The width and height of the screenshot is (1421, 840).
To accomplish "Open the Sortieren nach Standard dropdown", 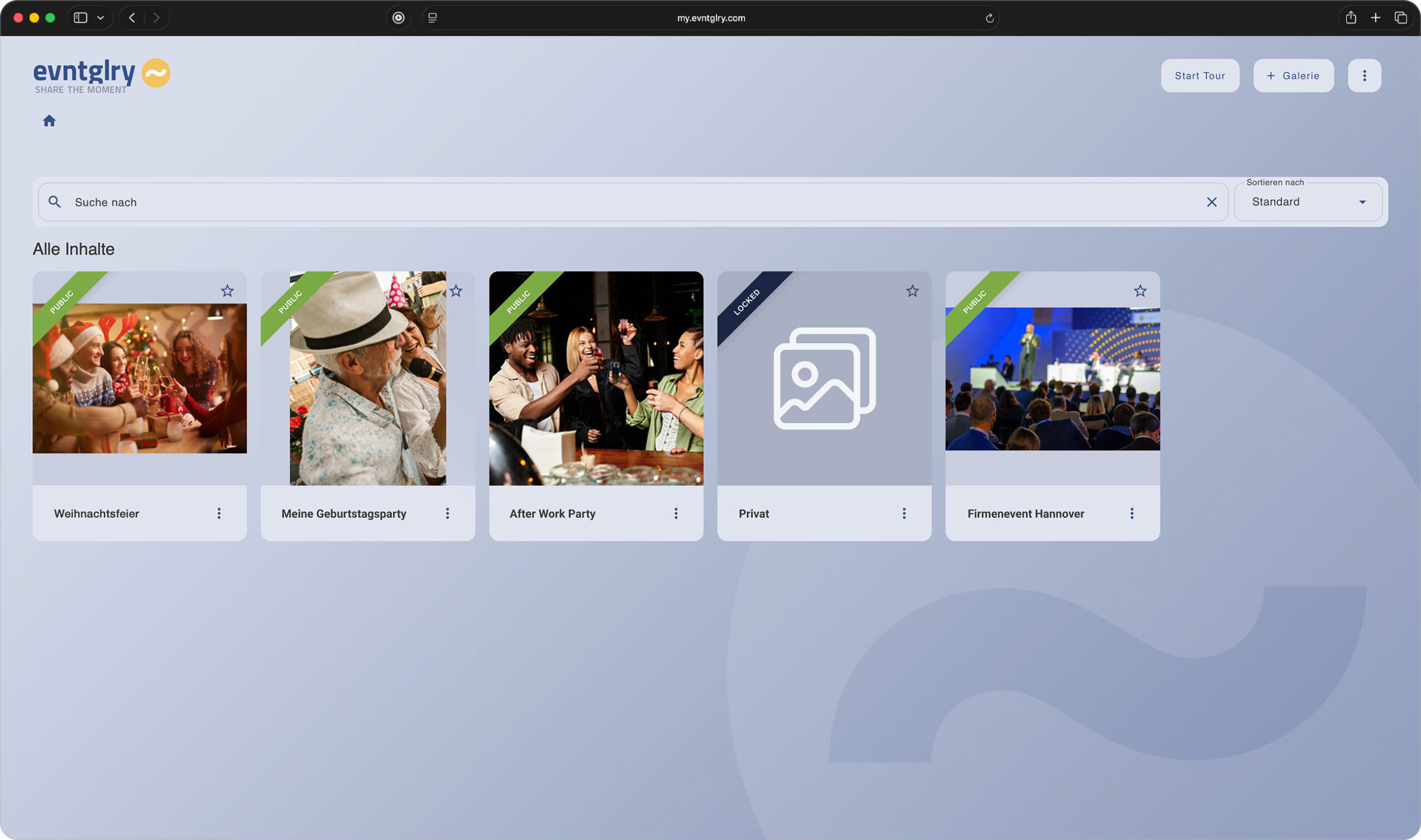I will [1308, 202].
